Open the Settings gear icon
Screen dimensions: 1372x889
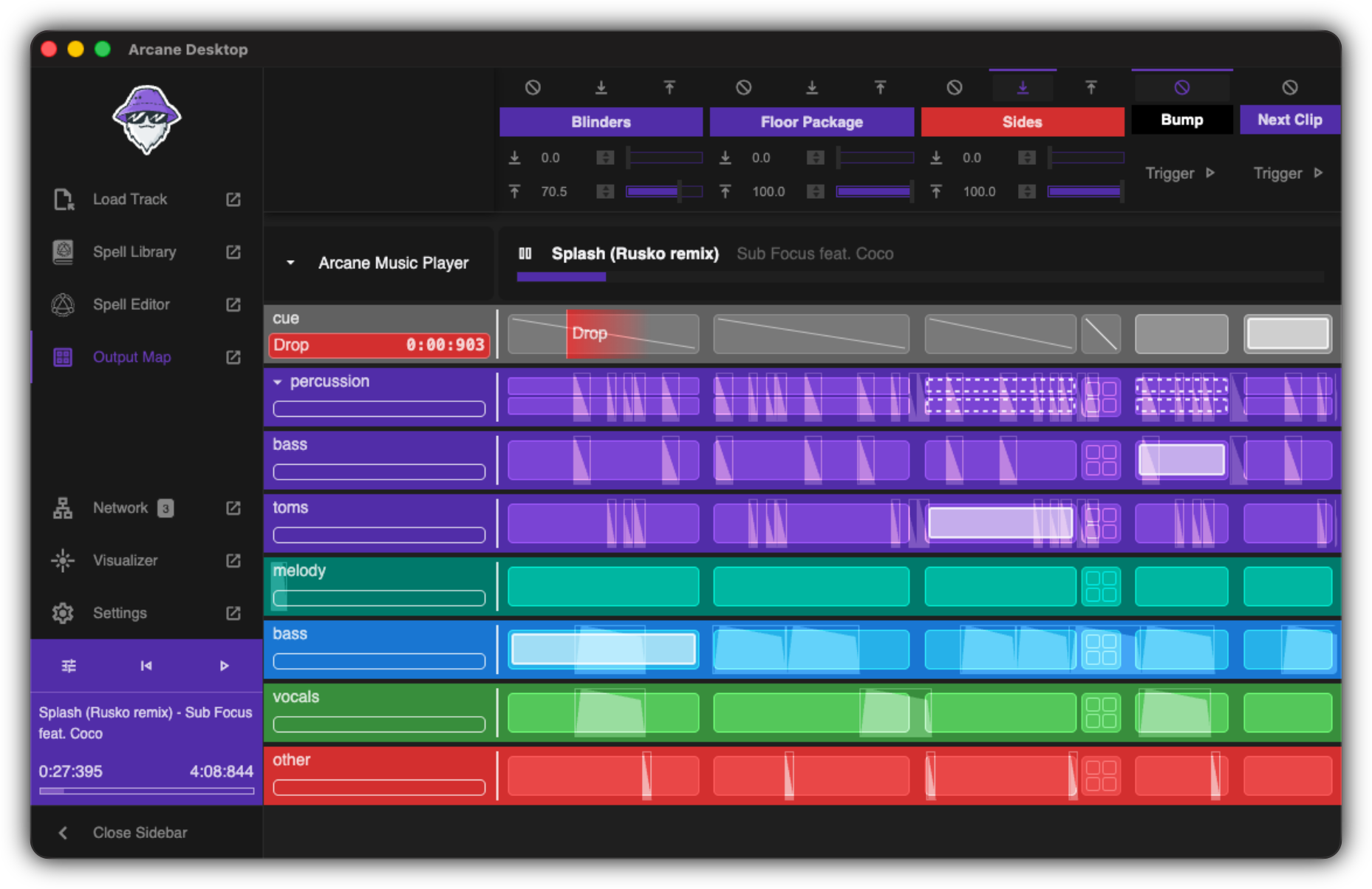(63, 613)
